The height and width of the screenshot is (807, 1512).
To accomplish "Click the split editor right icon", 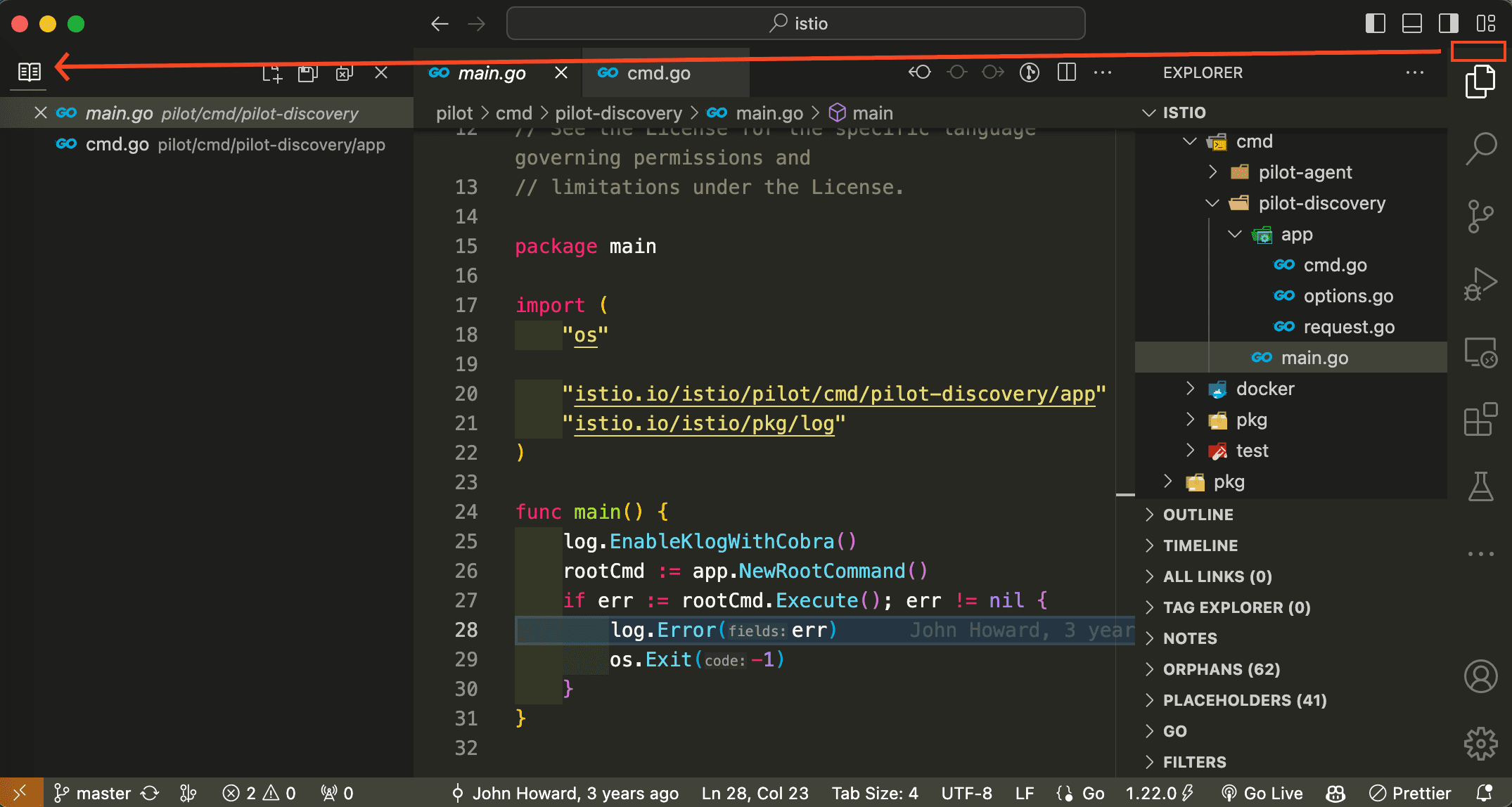I will coord(1067,72).
